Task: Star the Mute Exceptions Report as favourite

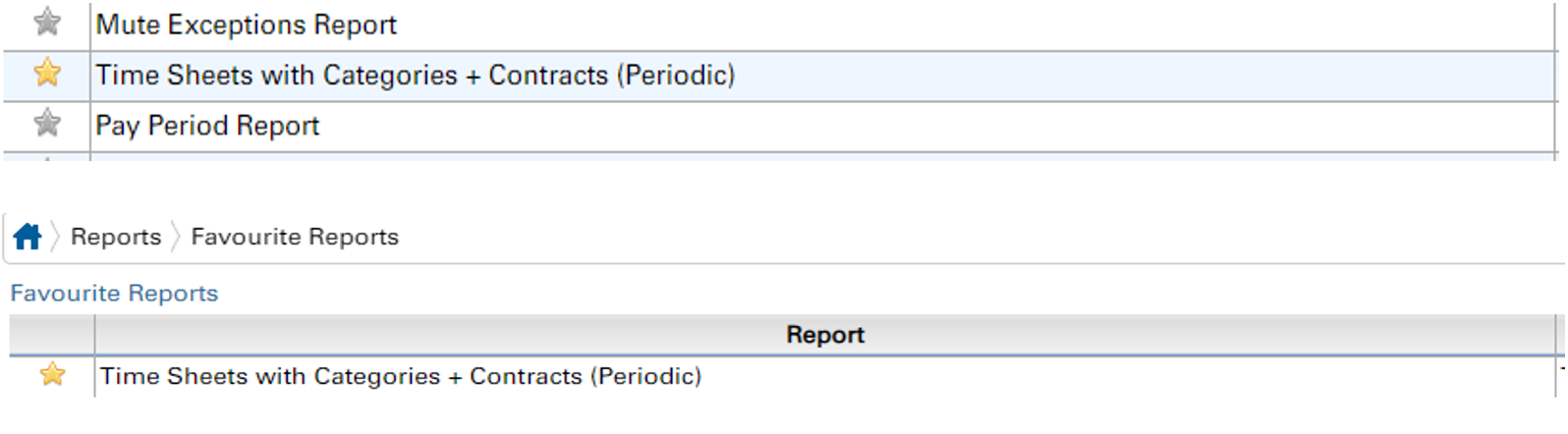Action: pyautogui.click(x=46, y=23)
